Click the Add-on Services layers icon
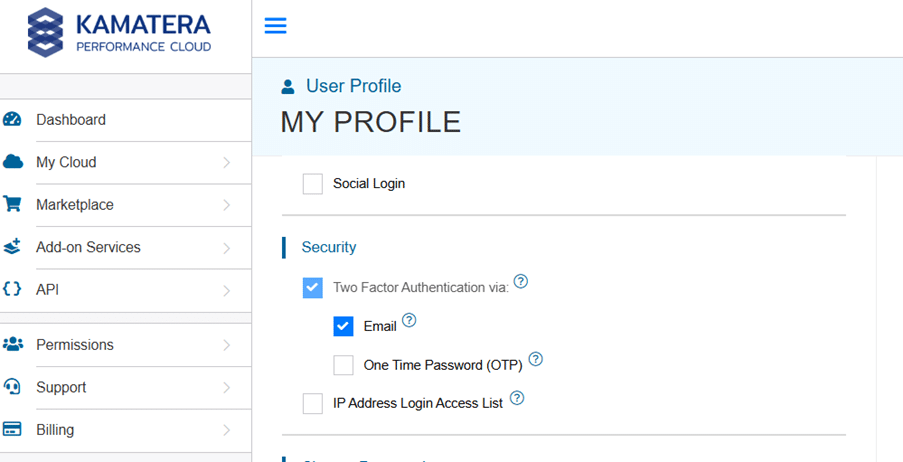This screenshot has width=903, height=462. point(13,247)
